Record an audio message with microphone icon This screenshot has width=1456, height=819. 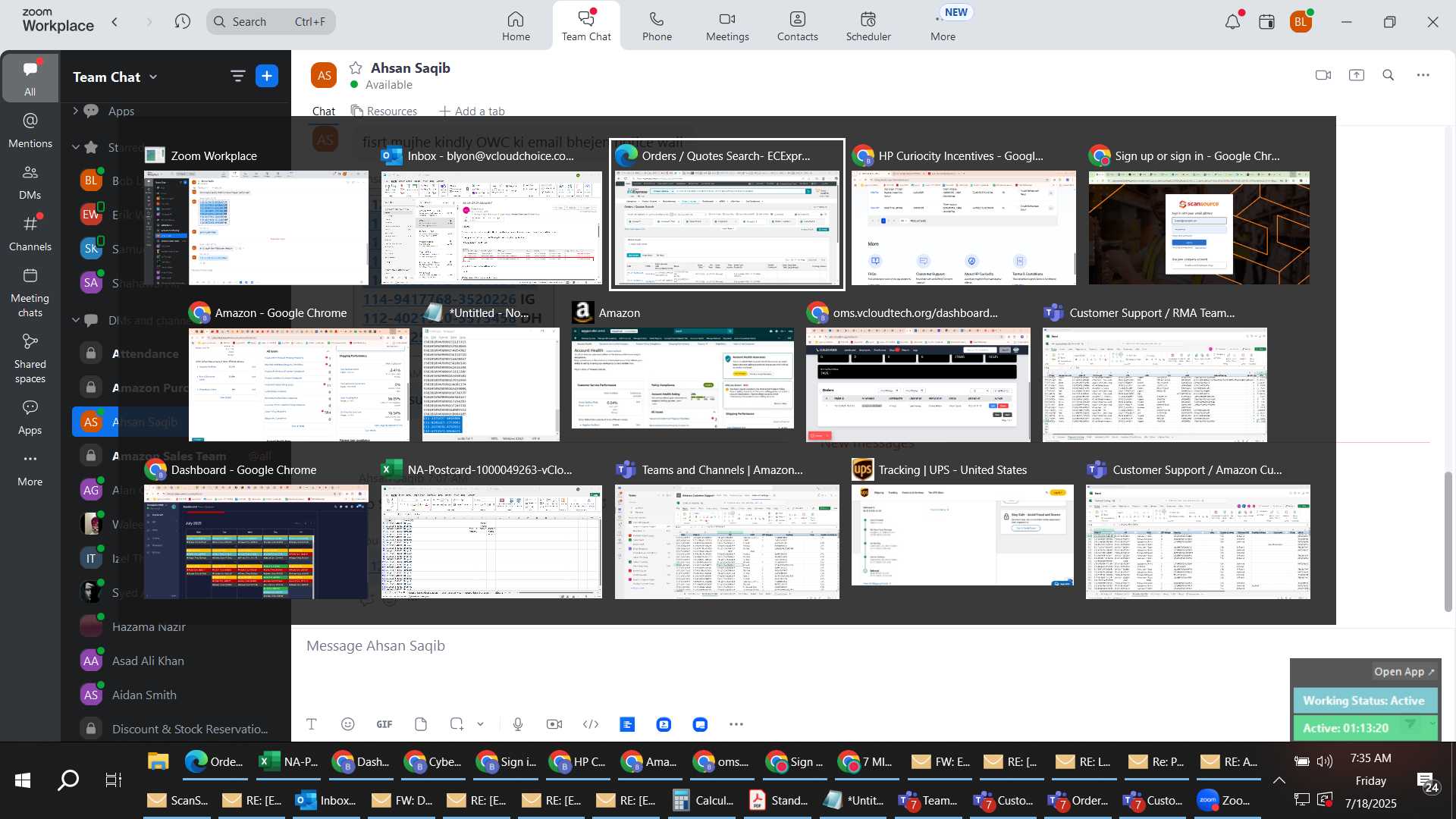(x=518, y=724)
